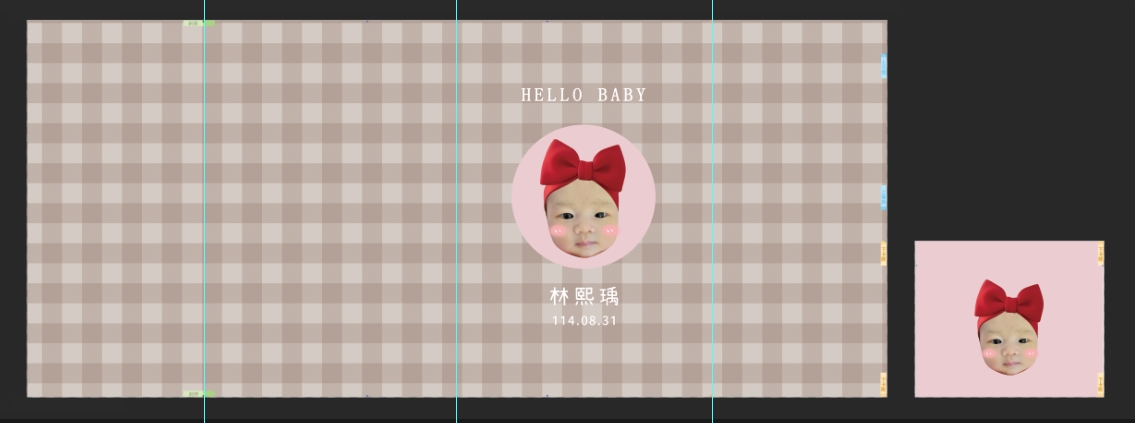Image resolution: width=1135 pixels, height=423 pixels.
Task: Select the baby face inside the pink circle
Action: tap(582, 226)
